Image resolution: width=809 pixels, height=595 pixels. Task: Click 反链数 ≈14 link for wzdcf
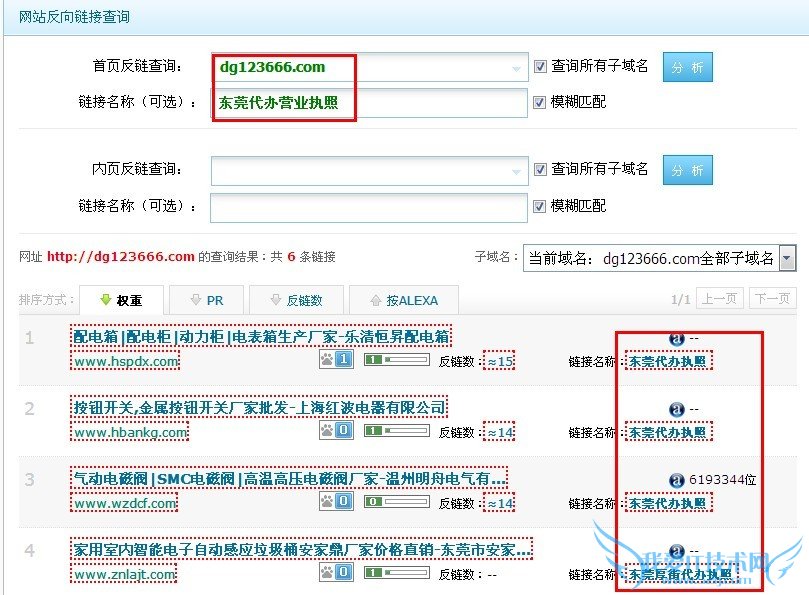tap(499, 503)
